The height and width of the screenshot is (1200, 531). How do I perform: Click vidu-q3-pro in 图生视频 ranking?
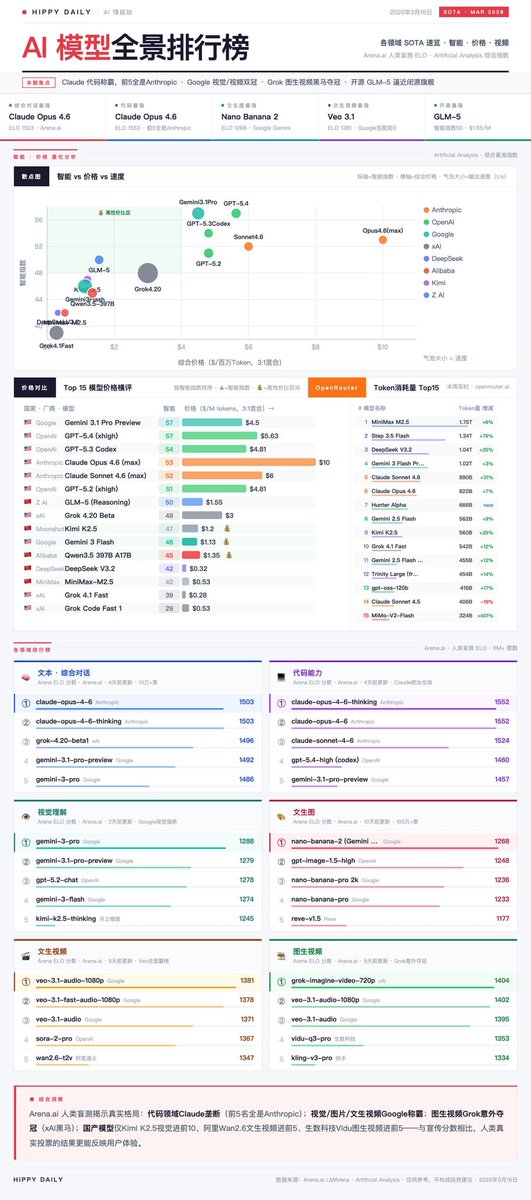(310, 1037)
